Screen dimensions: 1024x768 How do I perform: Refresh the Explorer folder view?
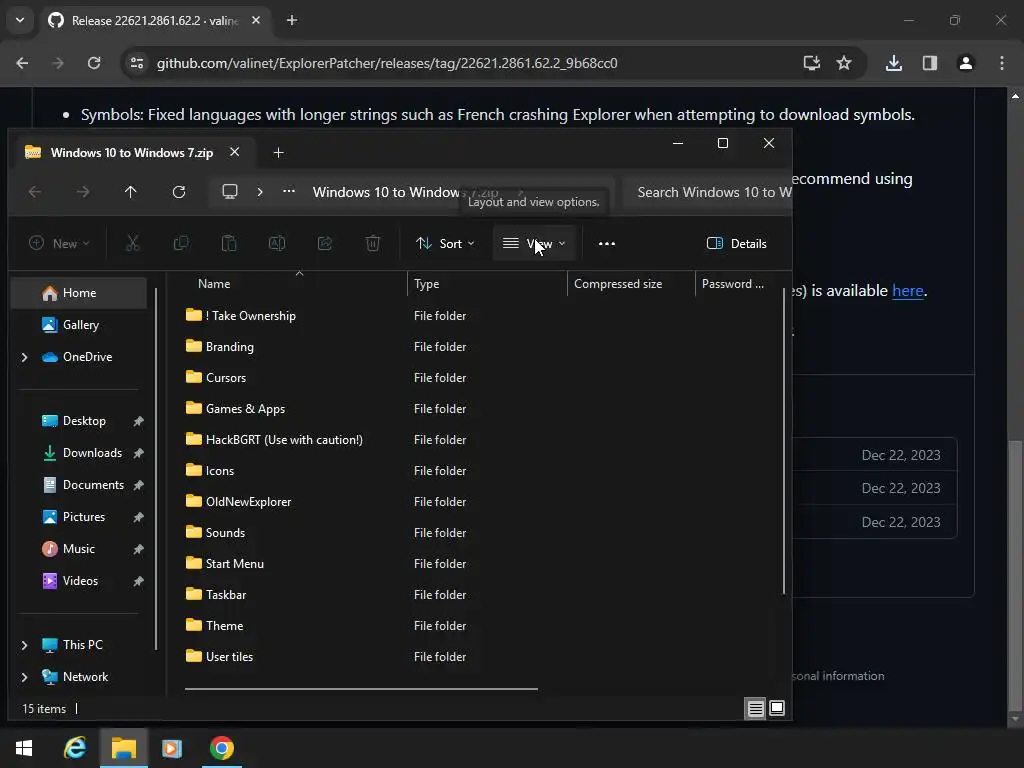click(x=179, y=192)
